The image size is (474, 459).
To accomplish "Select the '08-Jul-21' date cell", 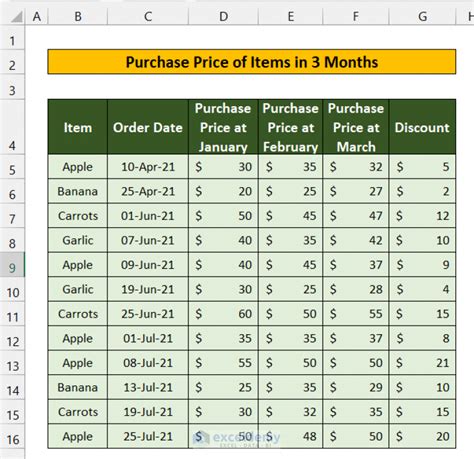I will tap(148, 363).
